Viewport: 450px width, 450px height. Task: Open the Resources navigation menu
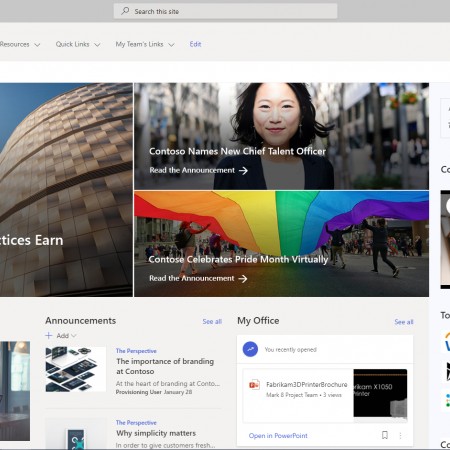click(15, 44)
